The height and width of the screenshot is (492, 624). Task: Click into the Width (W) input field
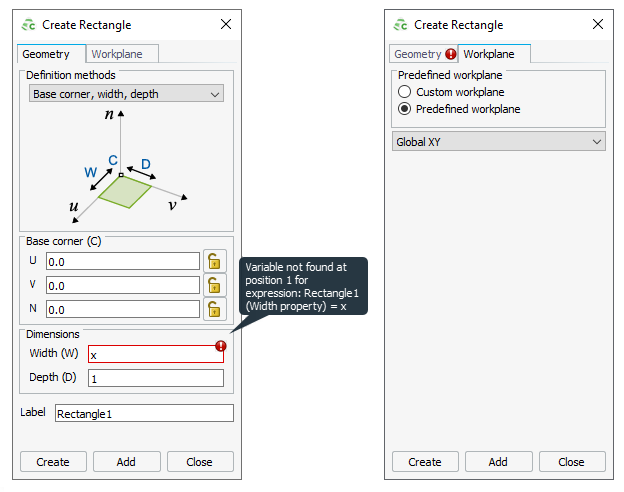pos(150,355)
